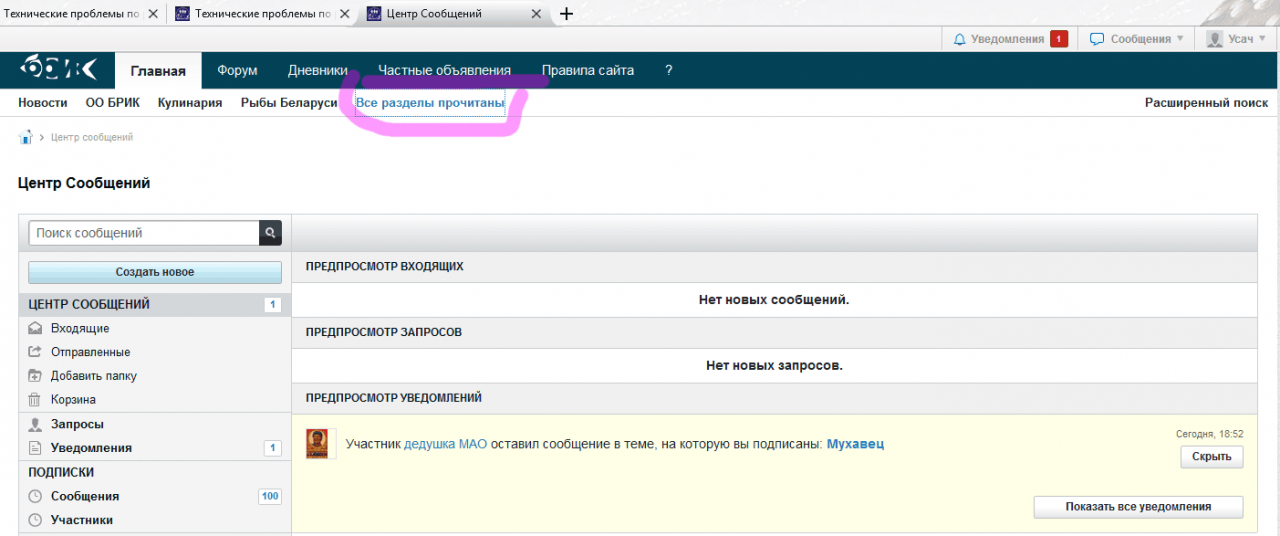Open the Входящие inbox folder

click(80, 328)
